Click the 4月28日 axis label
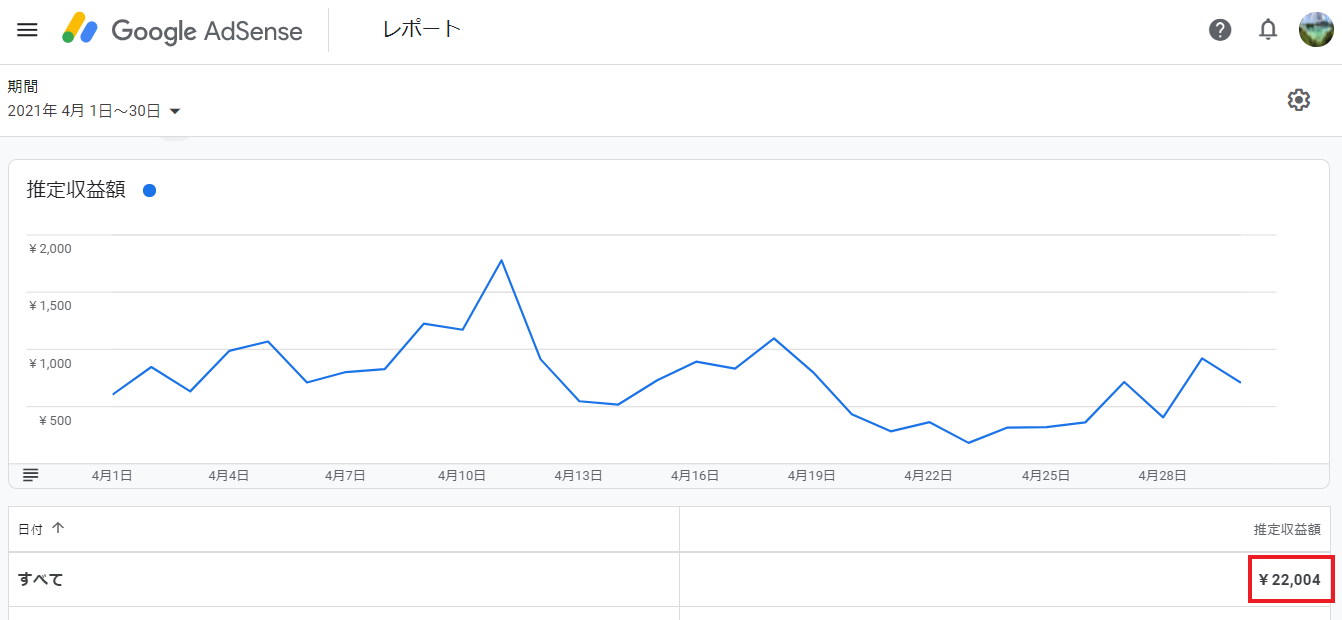The height and width of the screenshot is (620, 1342). pos(1162,476)
